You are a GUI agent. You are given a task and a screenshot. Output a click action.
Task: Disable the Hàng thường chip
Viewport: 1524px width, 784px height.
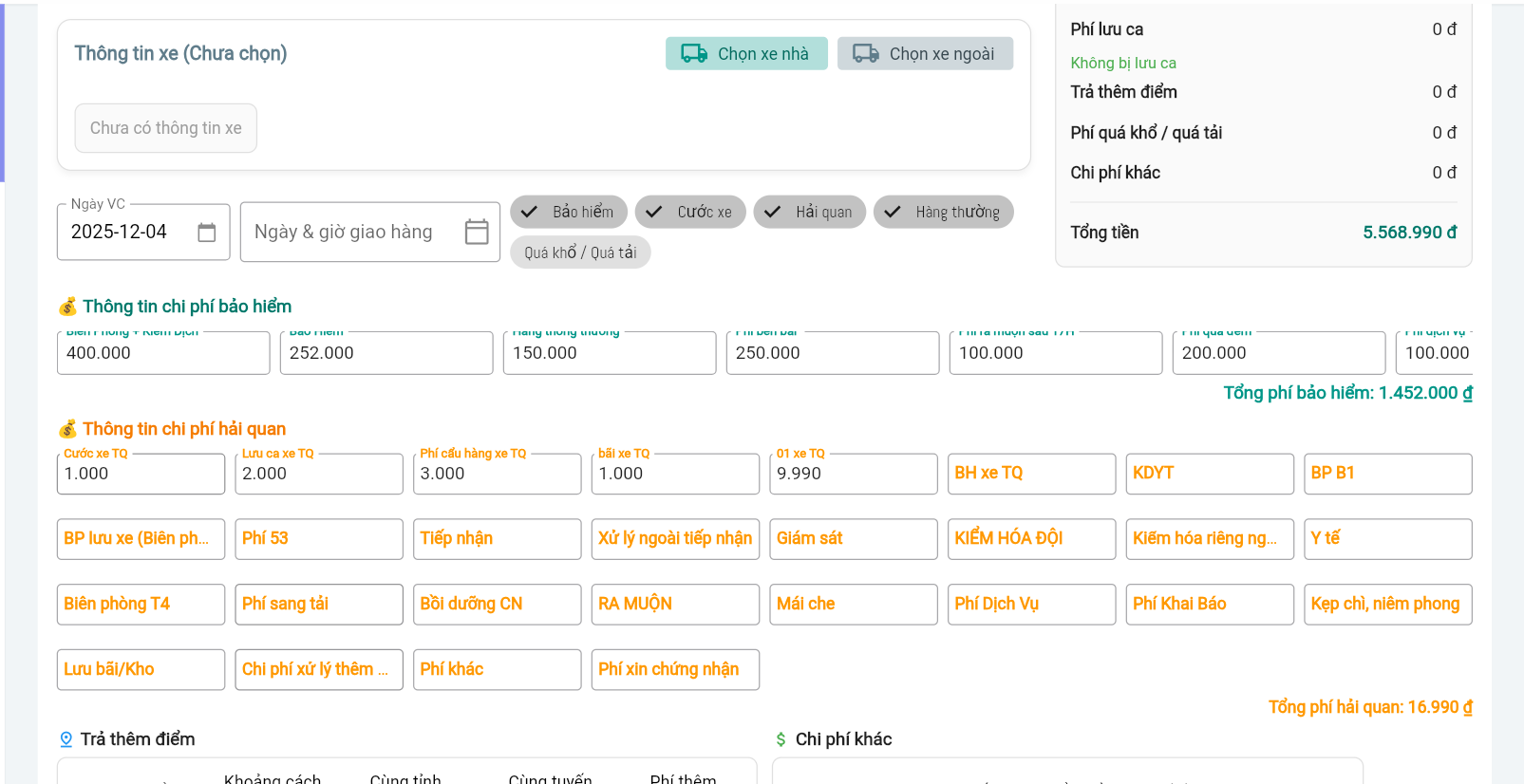point(944,212)
